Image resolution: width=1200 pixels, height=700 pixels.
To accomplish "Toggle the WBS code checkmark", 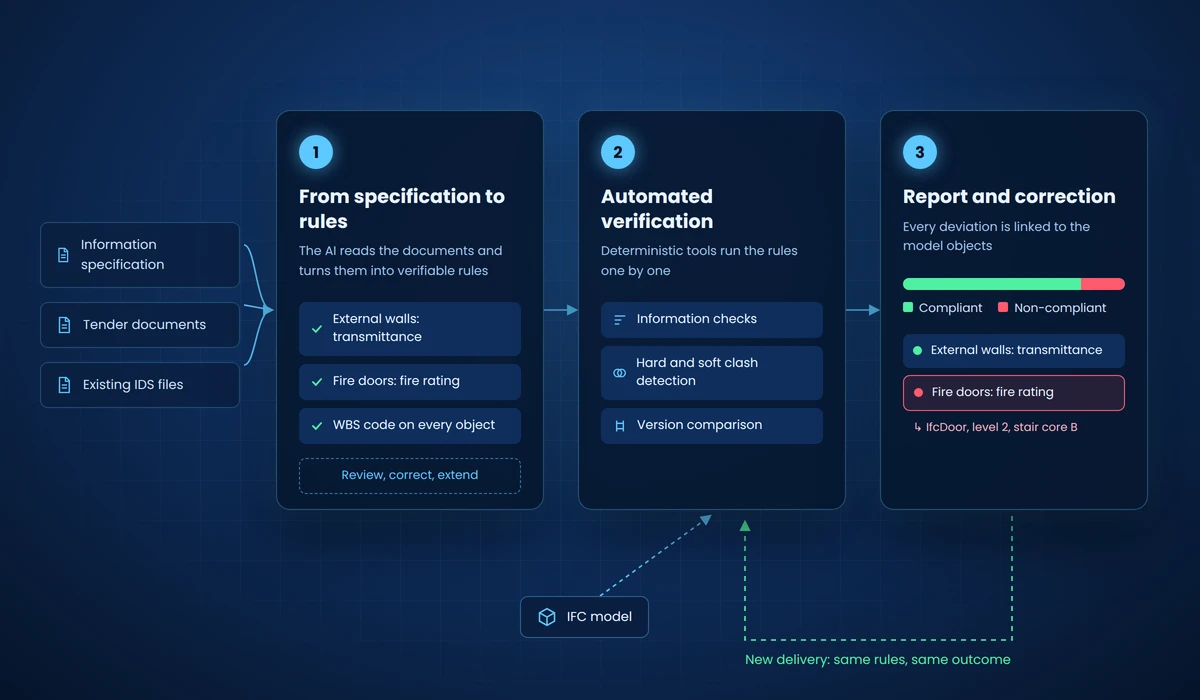I will tap(317, 426).
